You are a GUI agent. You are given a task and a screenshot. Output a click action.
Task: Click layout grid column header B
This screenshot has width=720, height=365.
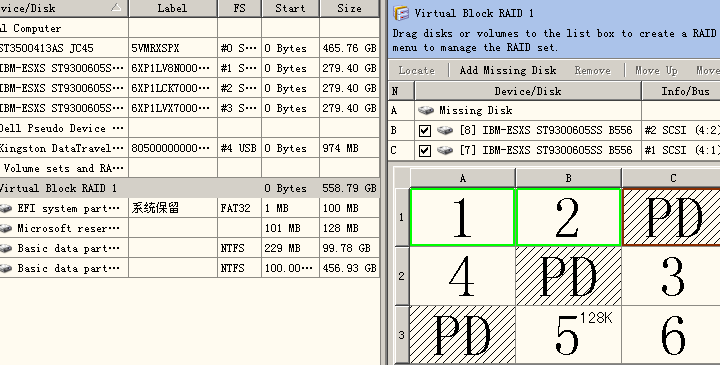click(568, 178)
